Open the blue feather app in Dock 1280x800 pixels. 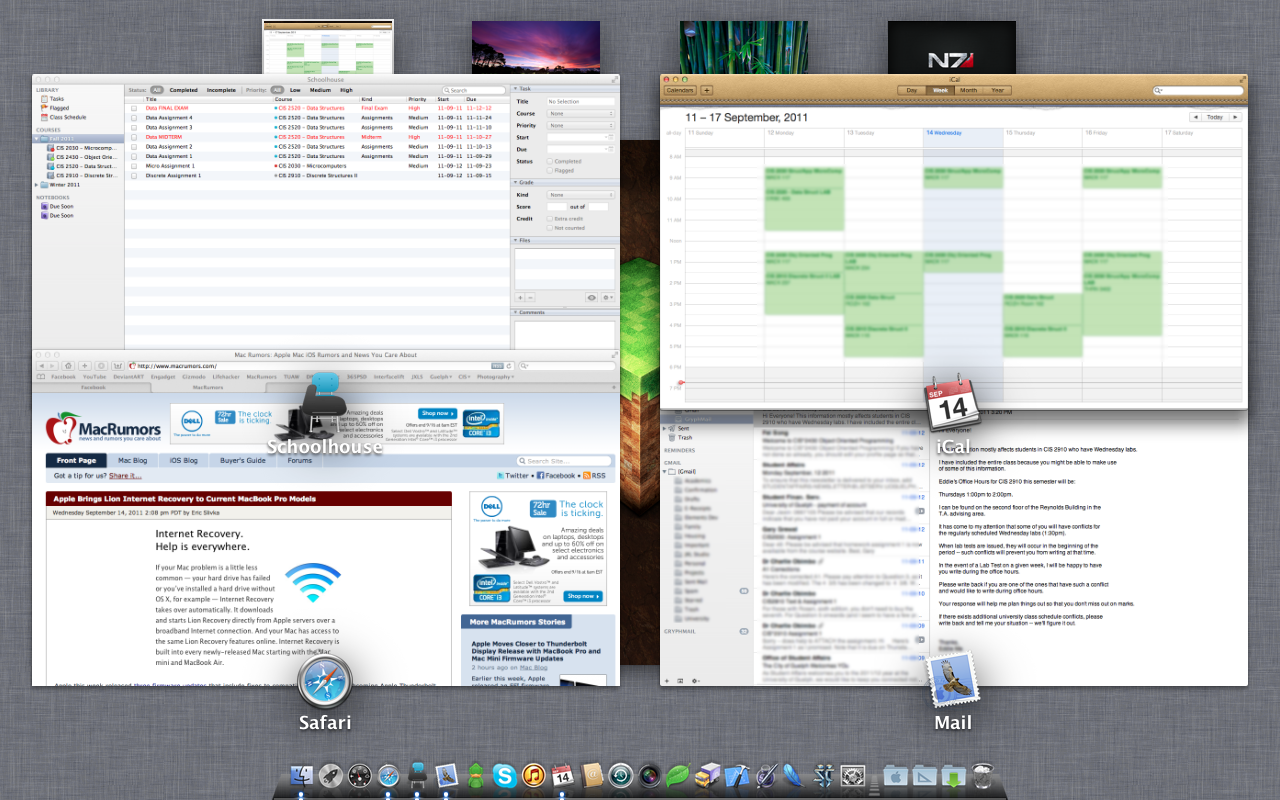point(795,775)
